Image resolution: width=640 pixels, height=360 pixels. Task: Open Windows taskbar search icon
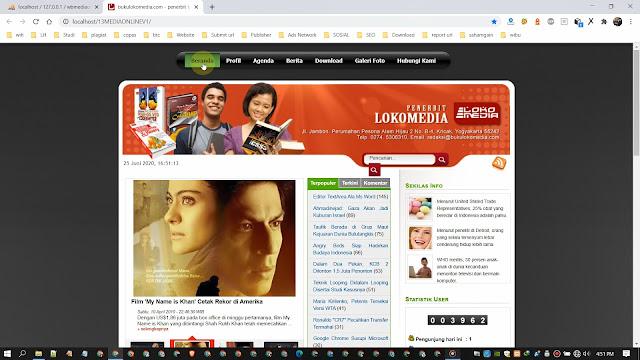tap(22, 353)
